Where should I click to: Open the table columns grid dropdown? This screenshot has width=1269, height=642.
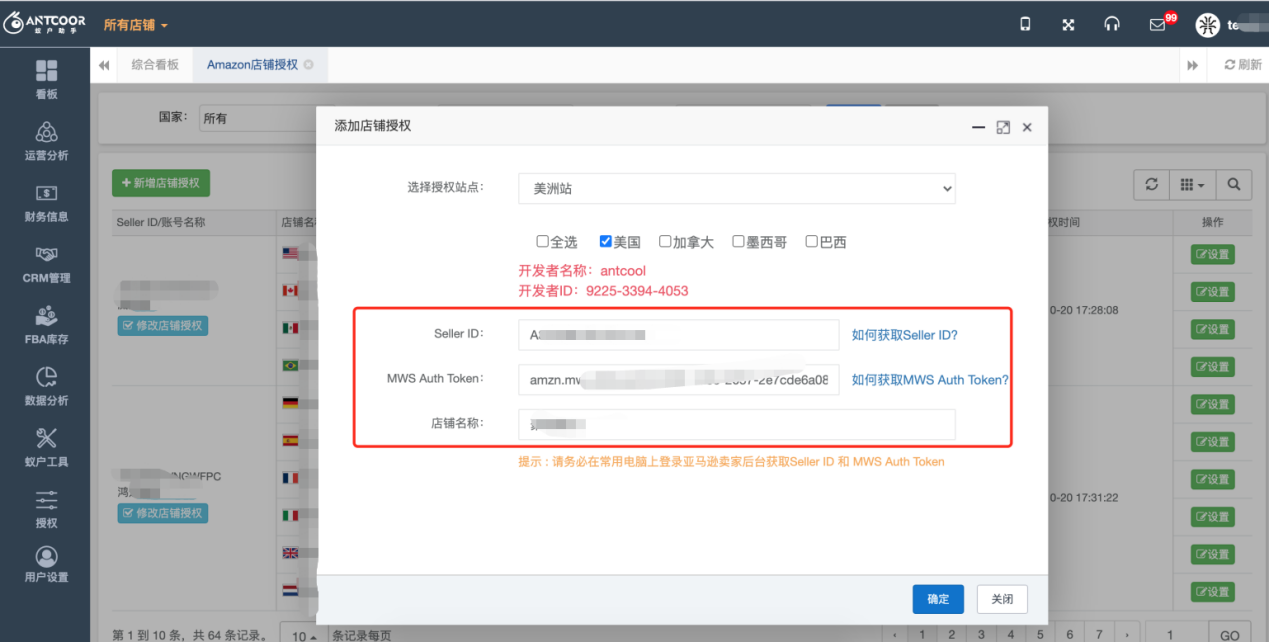(1193, 184)
